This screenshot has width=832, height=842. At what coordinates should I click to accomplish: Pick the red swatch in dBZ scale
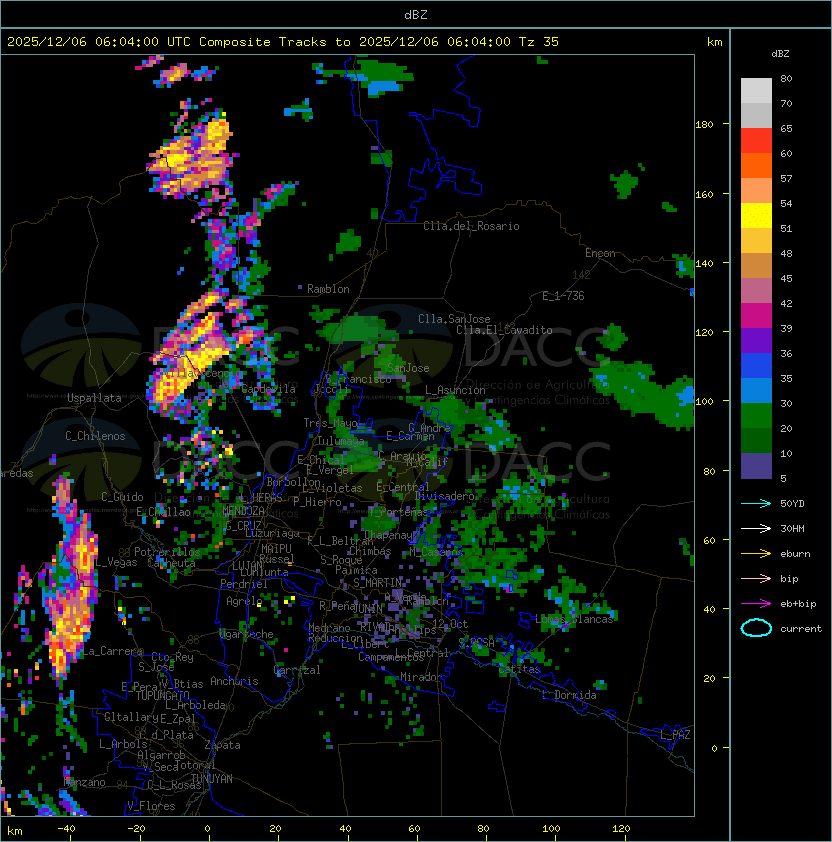coord(756,141)
